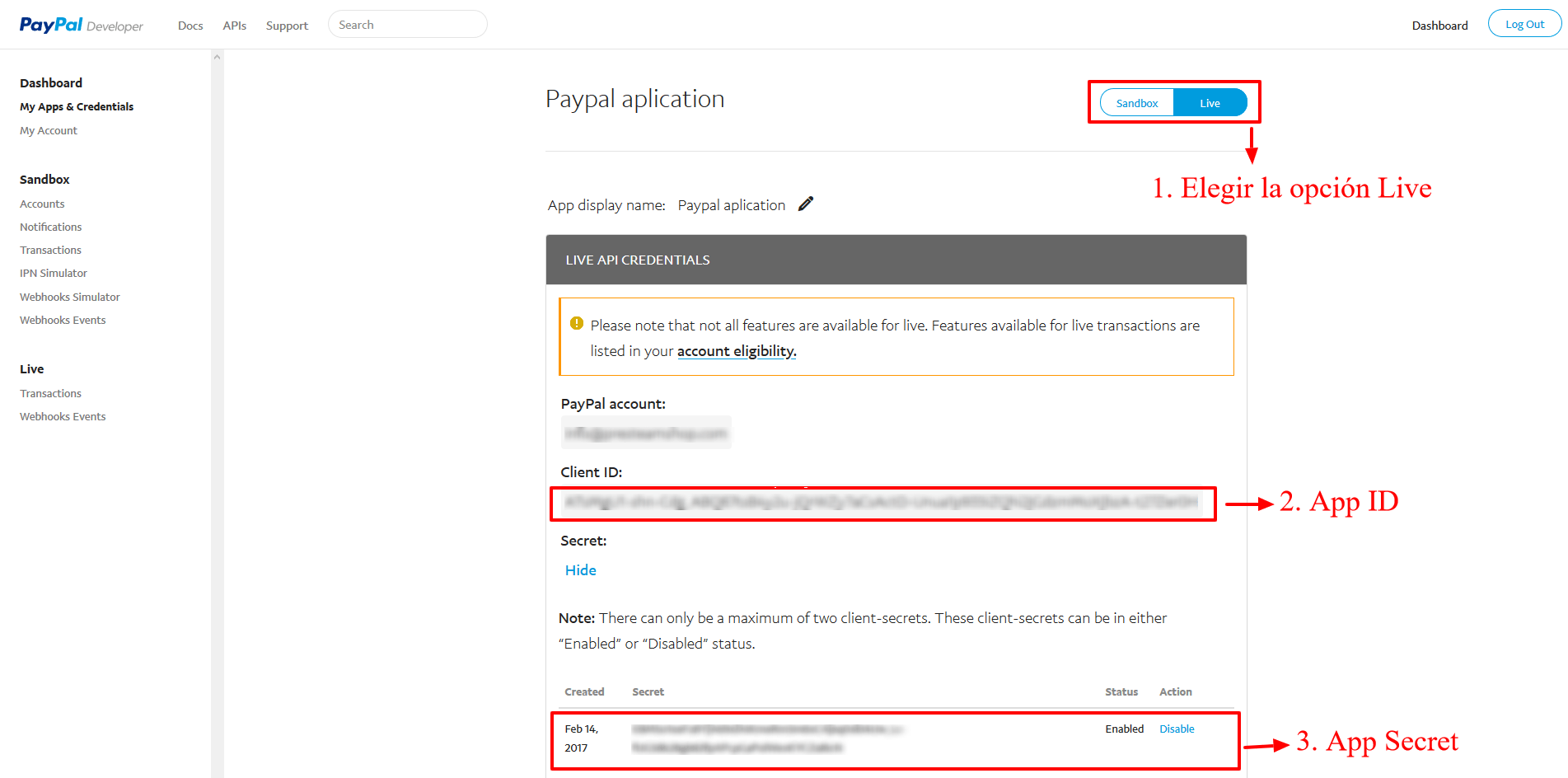This screenshot has width=1568, height=778.
Task: Open Sandbox Accounts page
Action: 42,204
